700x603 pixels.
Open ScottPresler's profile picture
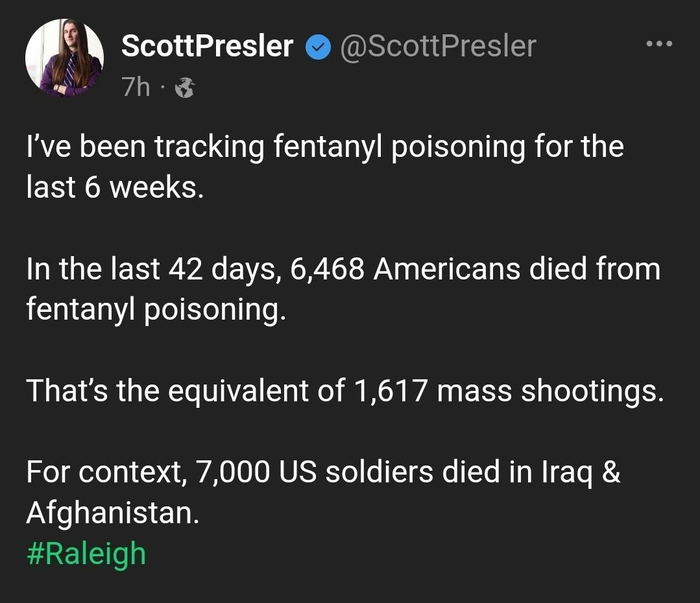(64, 59)
